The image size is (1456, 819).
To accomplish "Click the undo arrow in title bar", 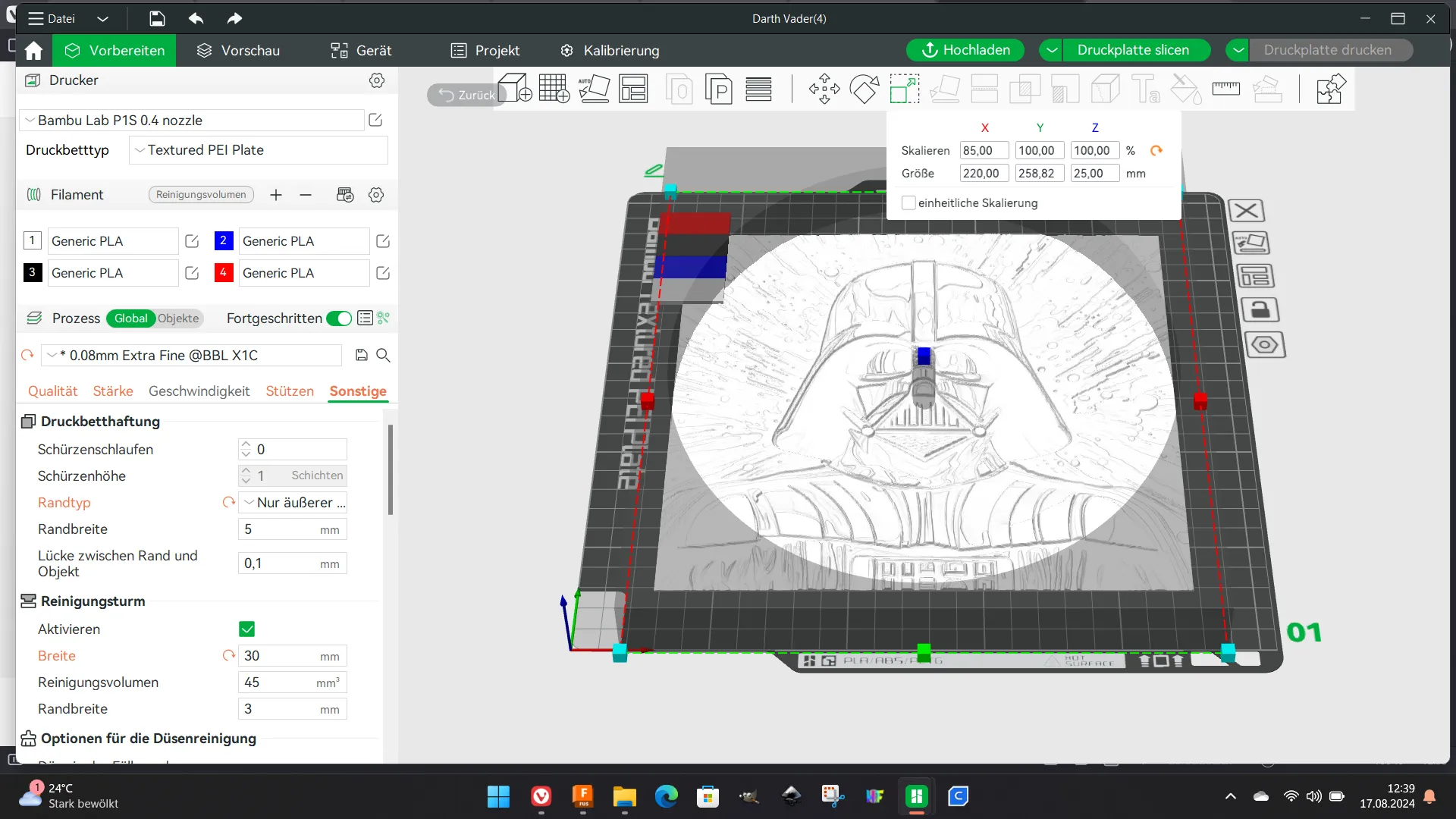I will coord(196,18).
